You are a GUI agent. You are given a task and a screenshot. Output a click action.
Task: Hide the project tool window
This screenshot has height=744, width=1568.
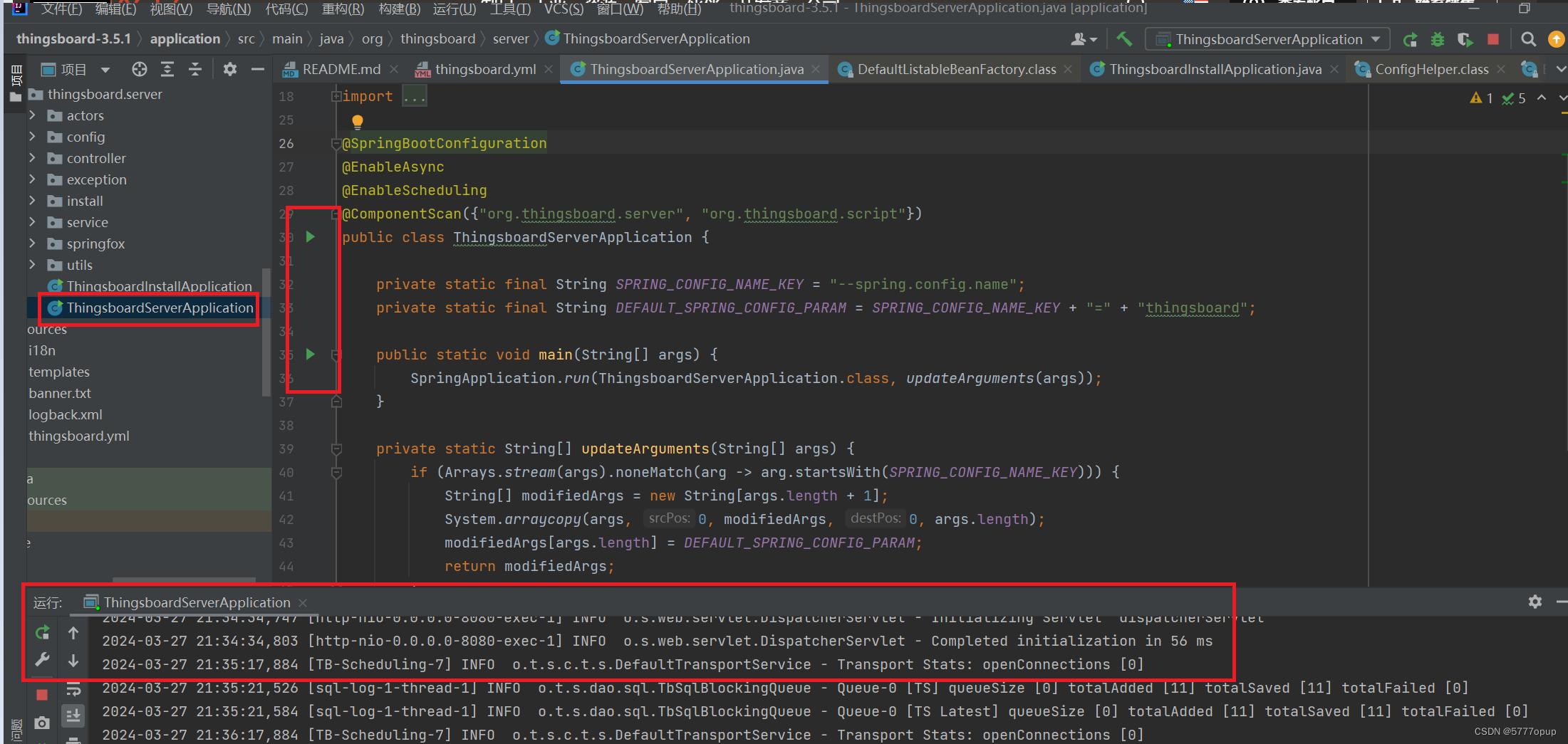point(258,69)
